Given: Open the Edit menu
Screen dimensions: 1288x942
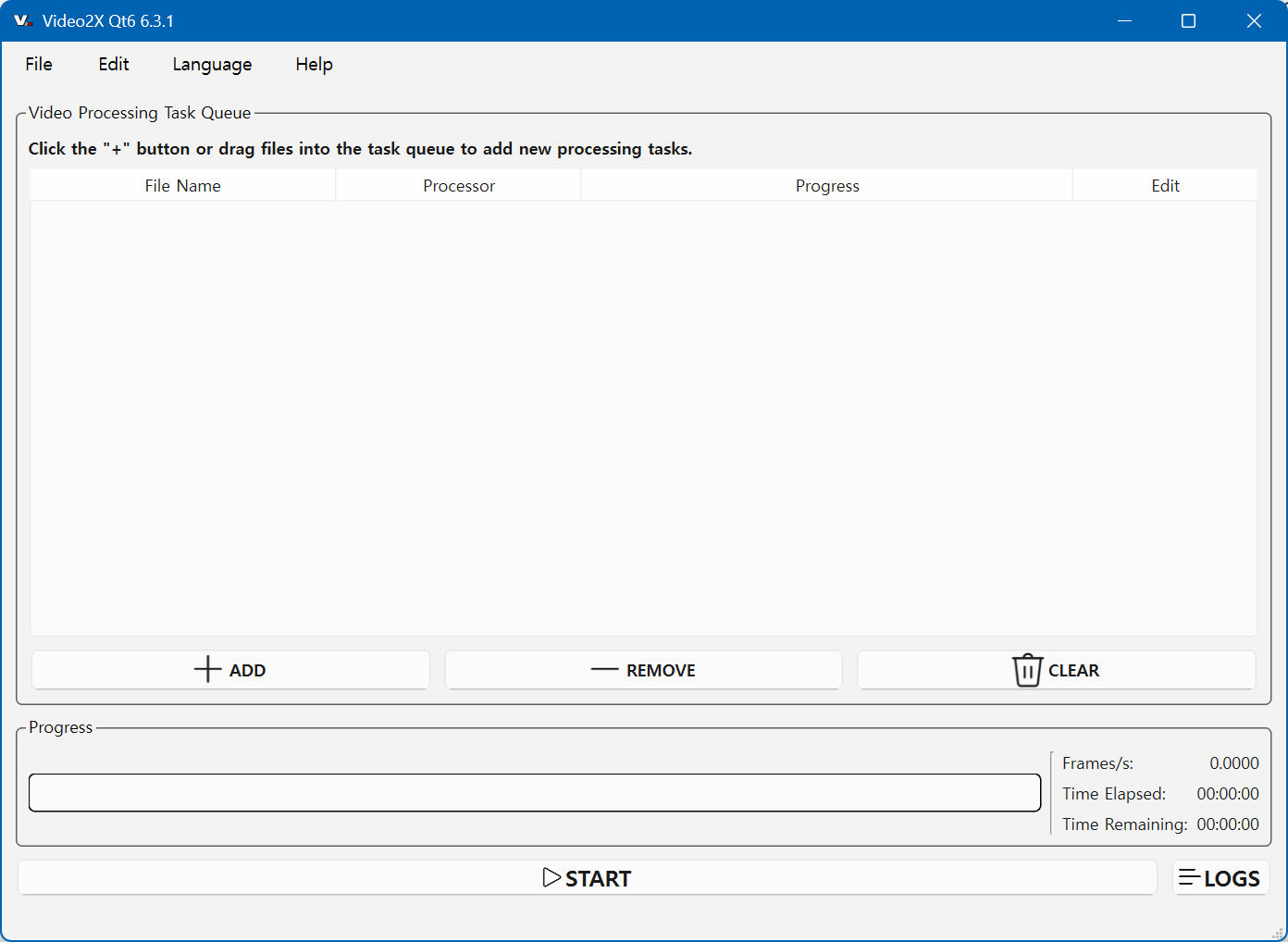Looking at the screenshot, I should (x=114, y=64).
